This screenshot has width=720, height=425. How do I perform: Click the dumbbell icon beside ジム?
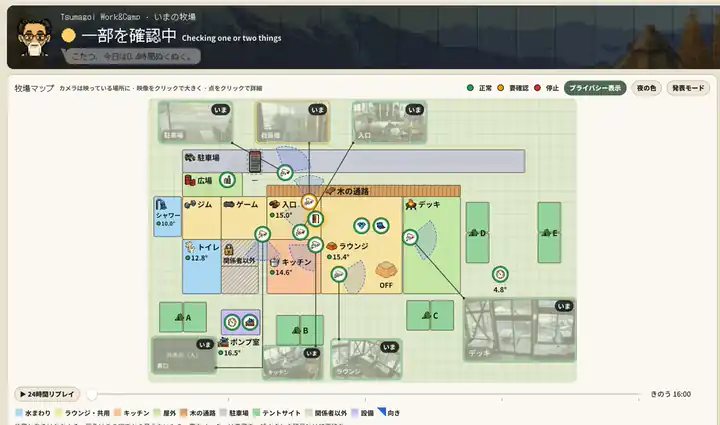[190, 204]
